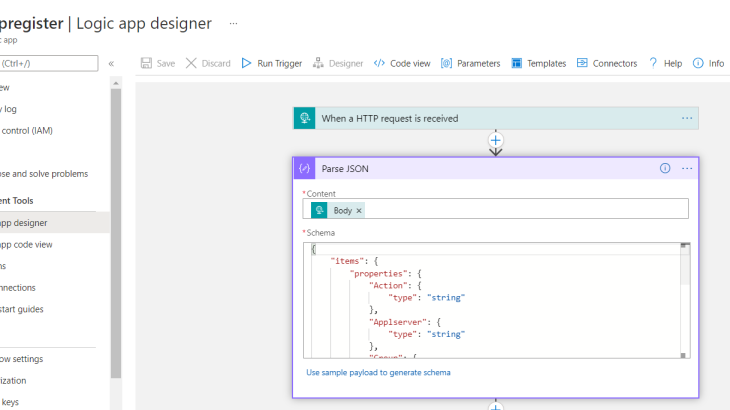Click the "items" key in schema
The image size is (730, 410).
click(346, 261)
